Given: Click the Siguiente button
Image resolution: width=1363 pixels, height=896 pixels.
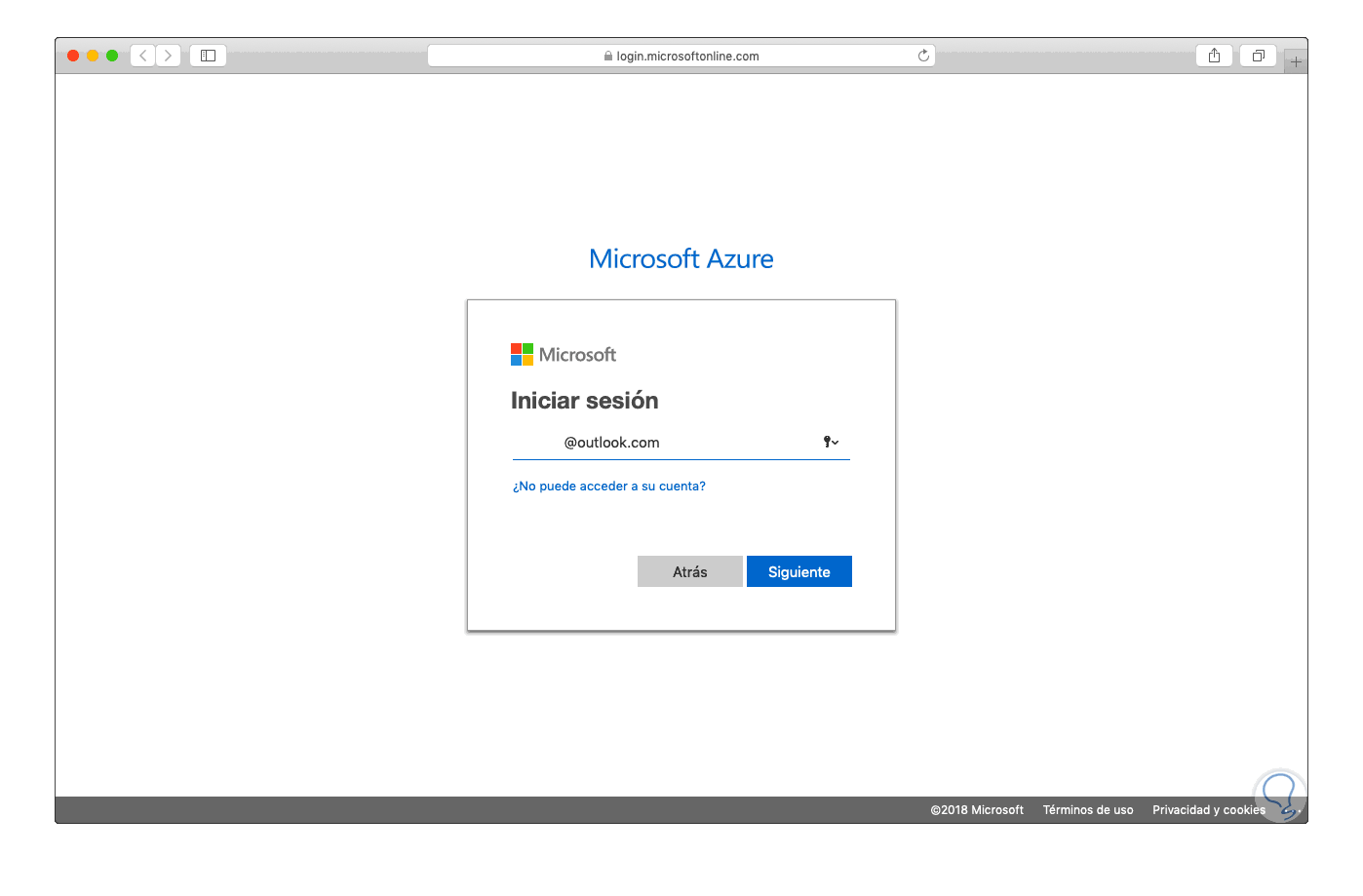Looking at the screenshot, I should coord(799,571).
